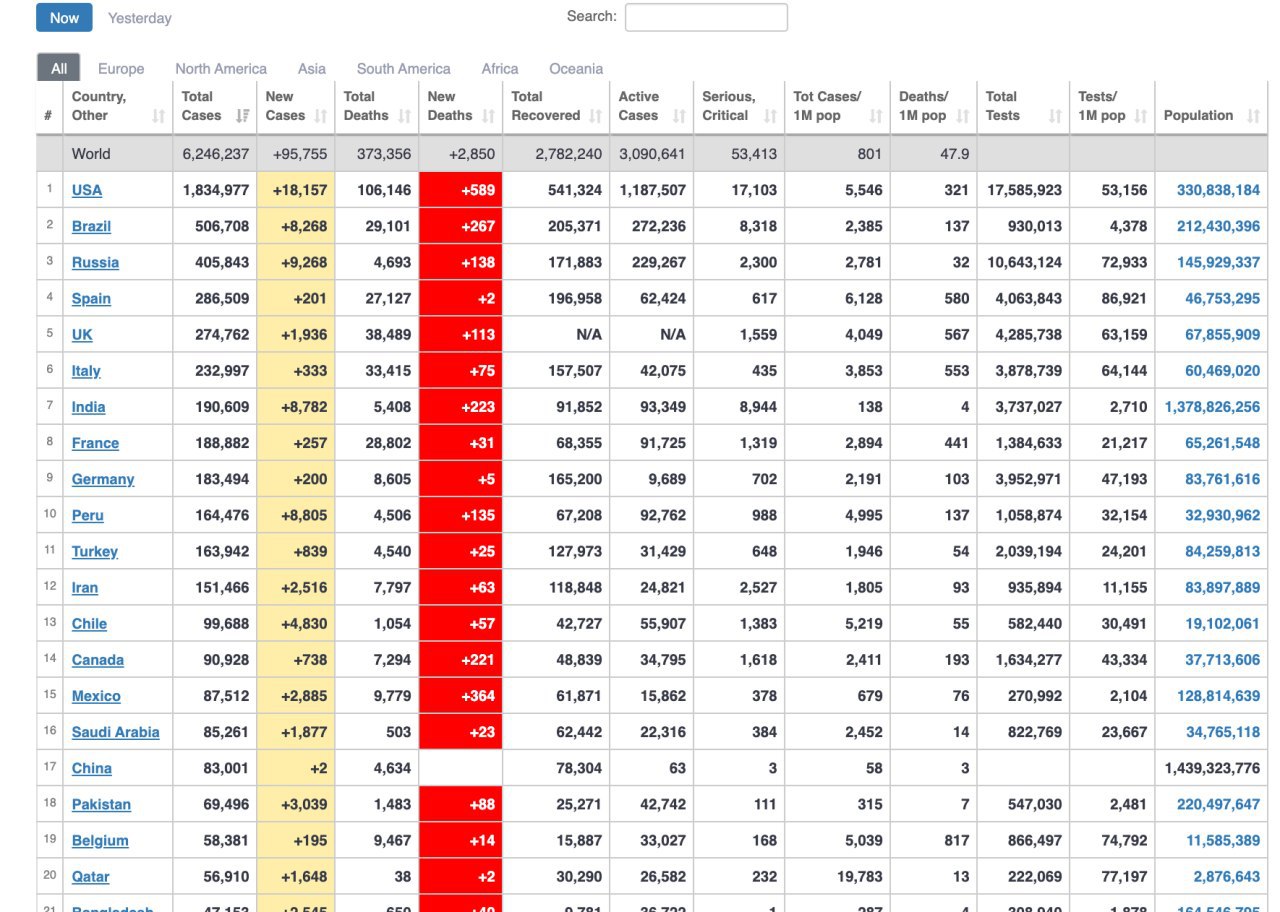Select Peru new cases cell +8,805
The width and height of the screenshot is (1280, 912).
point(296,515)
